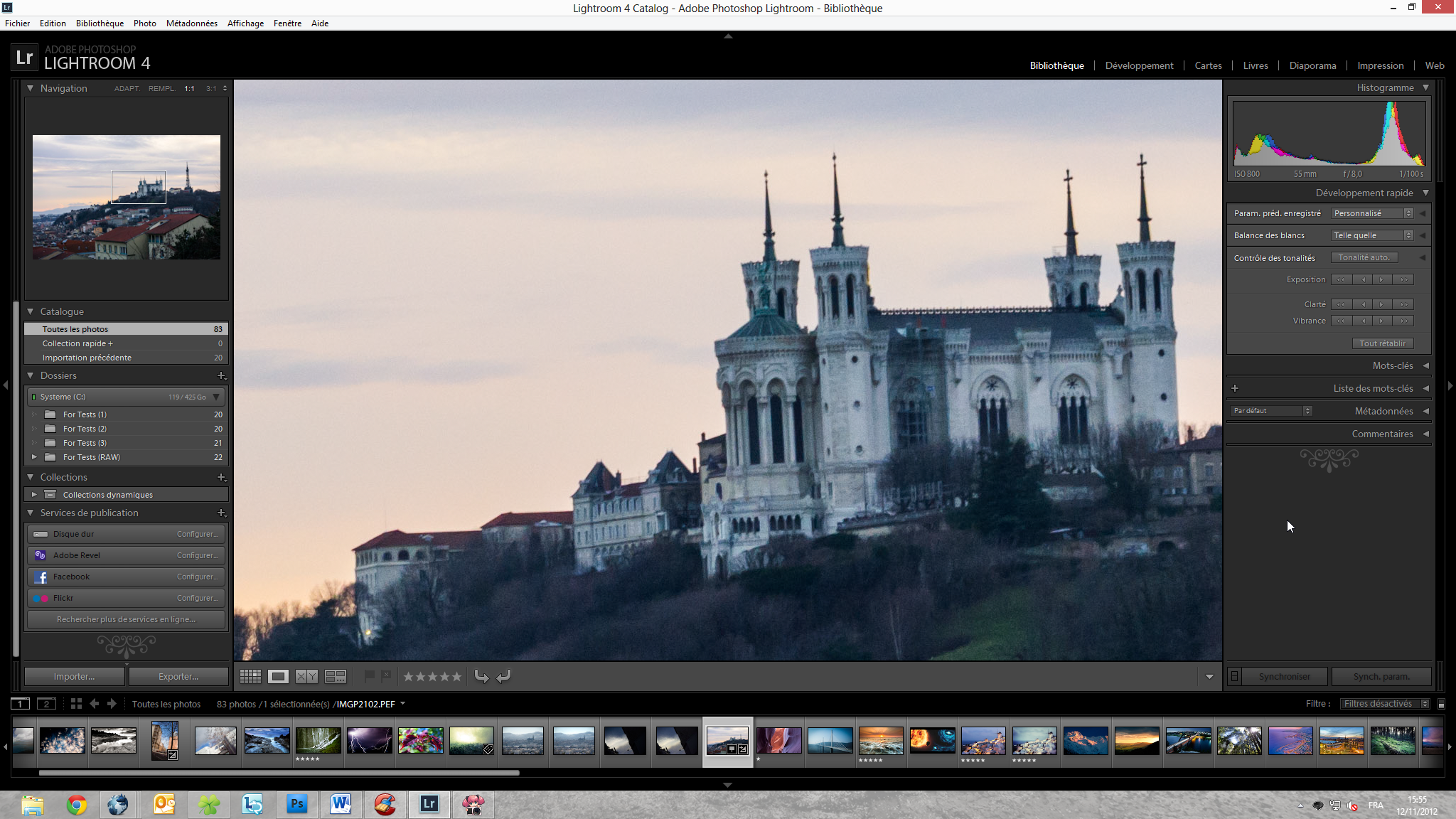This screenshot has height=819, width=1456.
Task: Switch to the Développement module
Action: pos(1138,65)
